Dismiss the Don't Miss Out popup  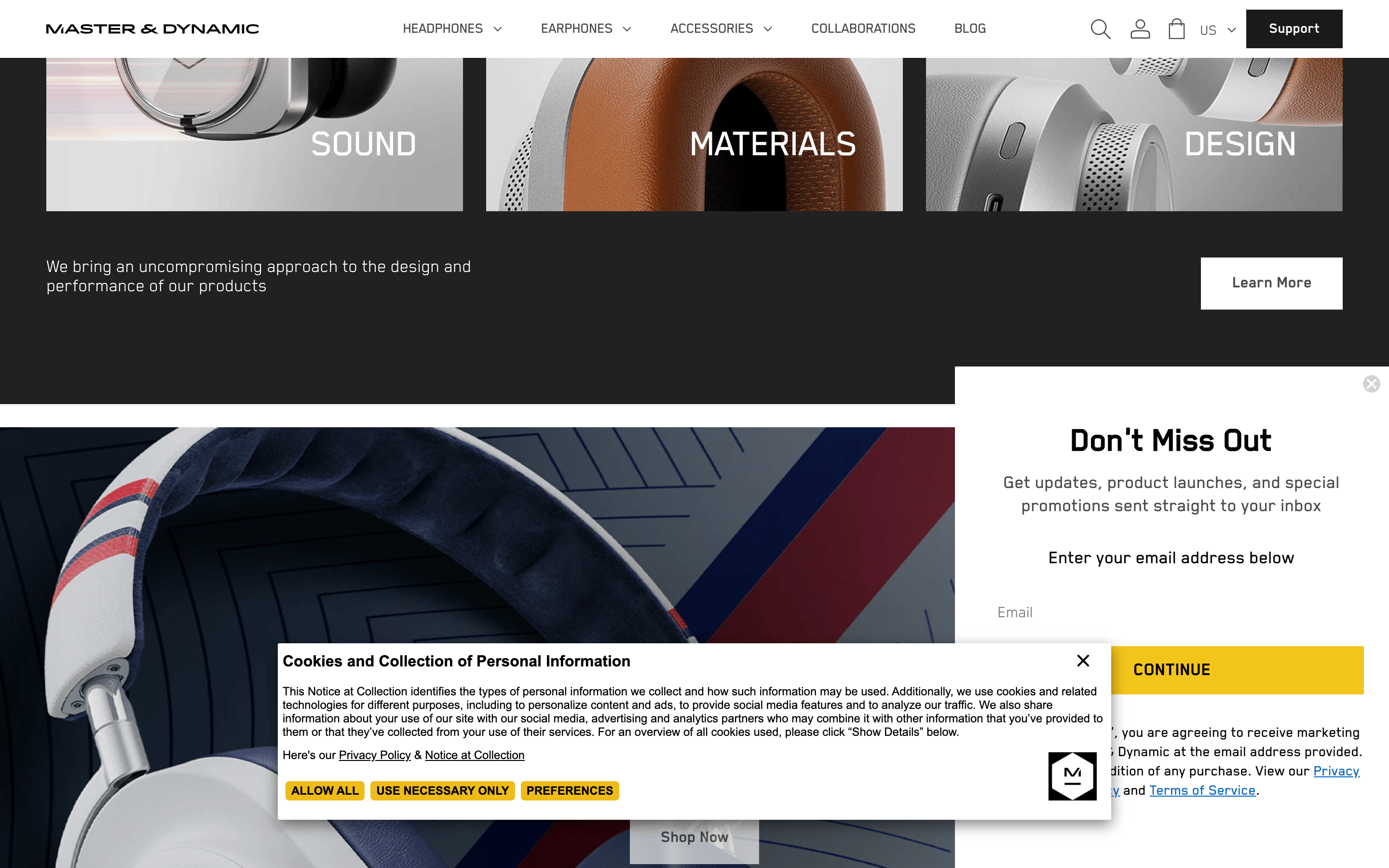(1371, 383)
